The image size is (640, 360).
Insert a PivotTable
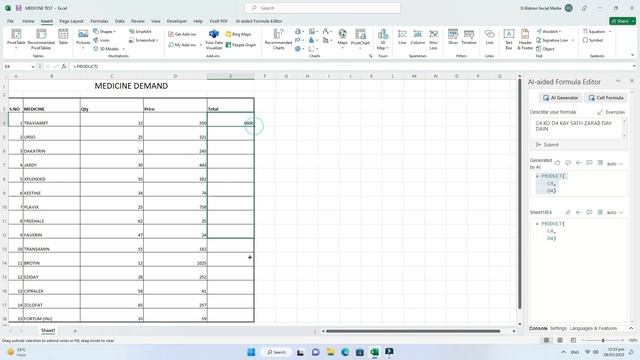[16, 38]
